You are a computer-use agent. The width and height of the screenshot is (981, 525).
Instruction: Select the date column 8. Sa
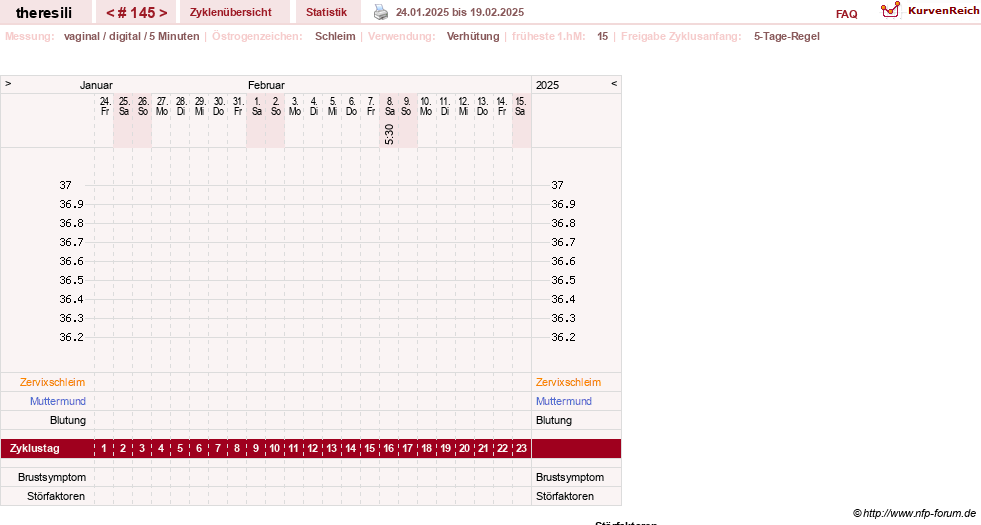click(389, 106)
